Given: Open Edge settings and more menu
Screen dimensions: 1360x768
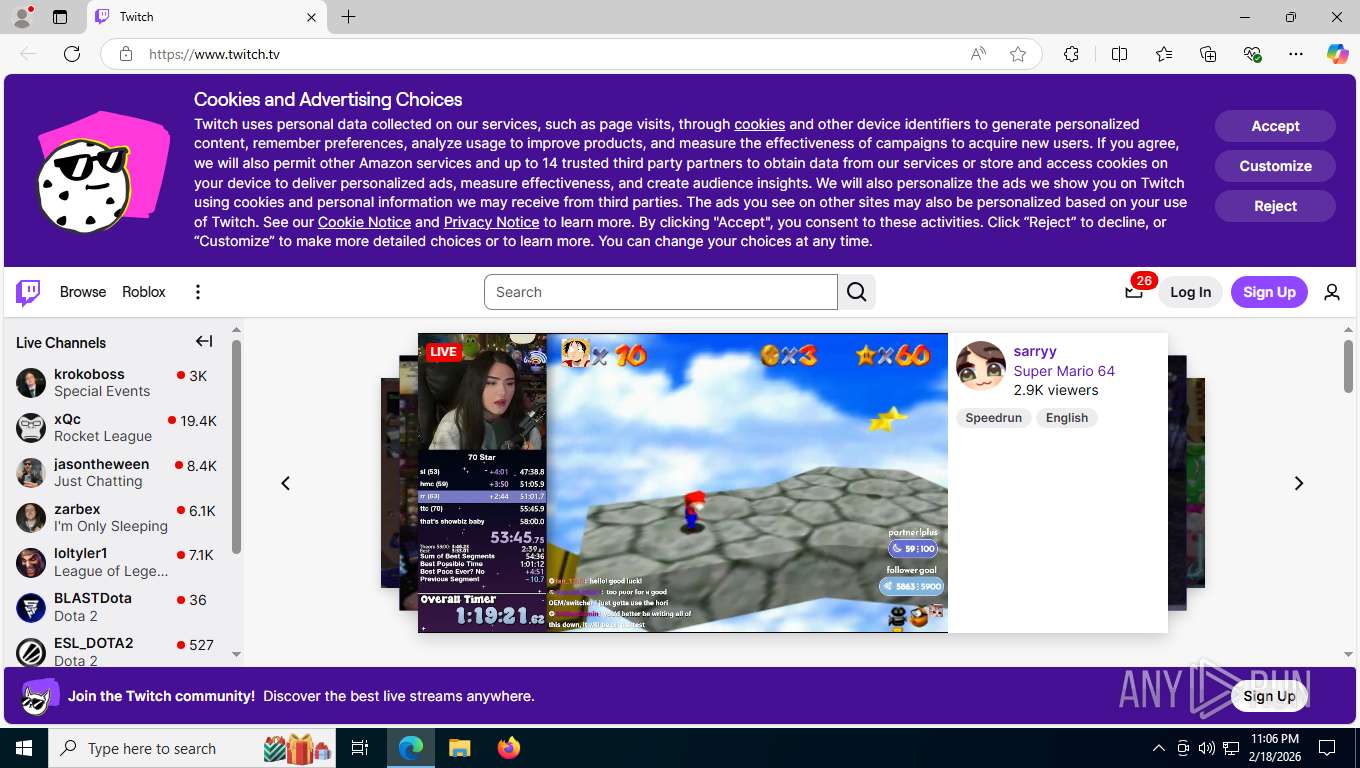Looking at the screenshot, I should (1296, 54).
